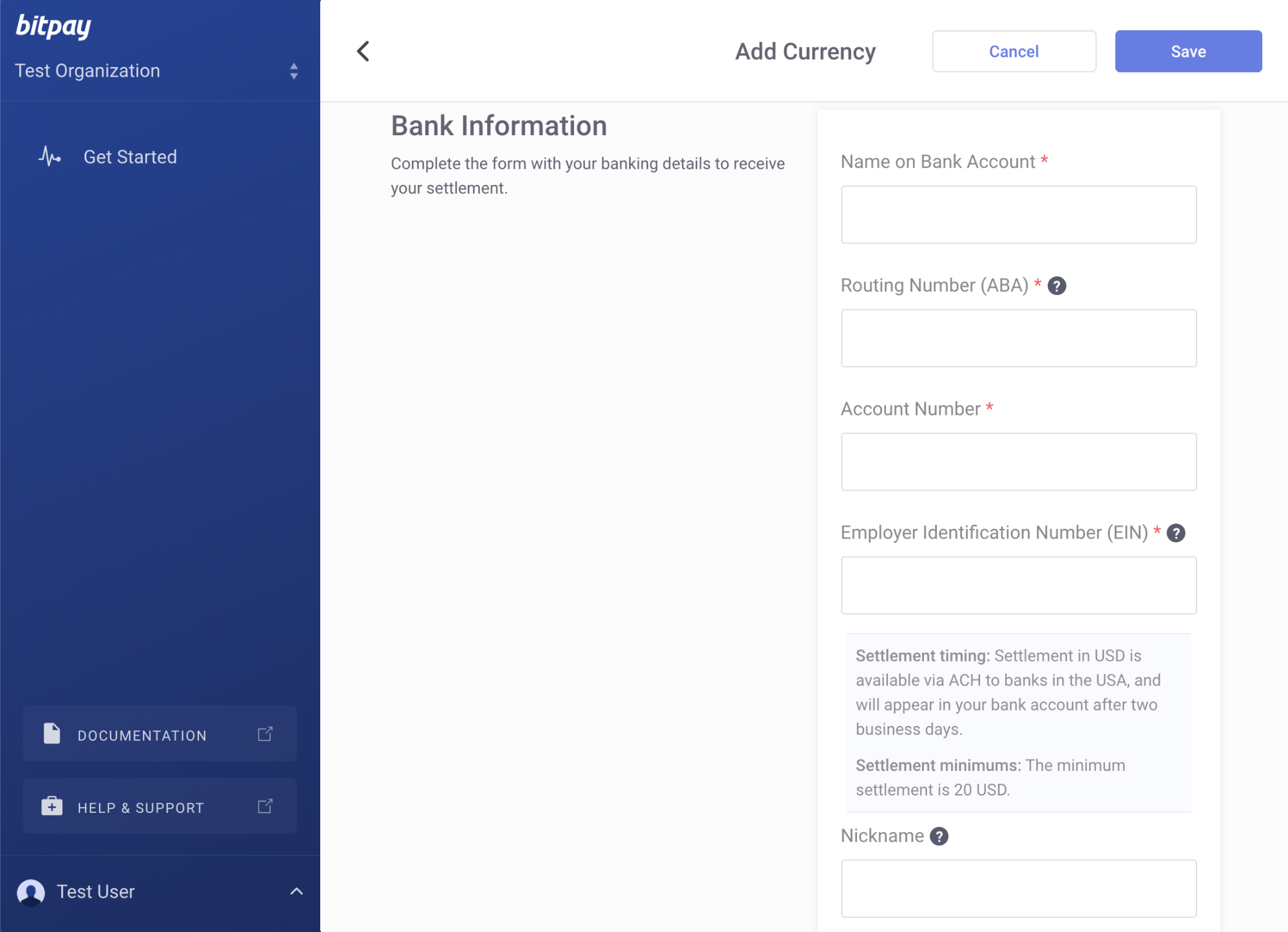Open the Get Started pulse icon

(50, 157)
